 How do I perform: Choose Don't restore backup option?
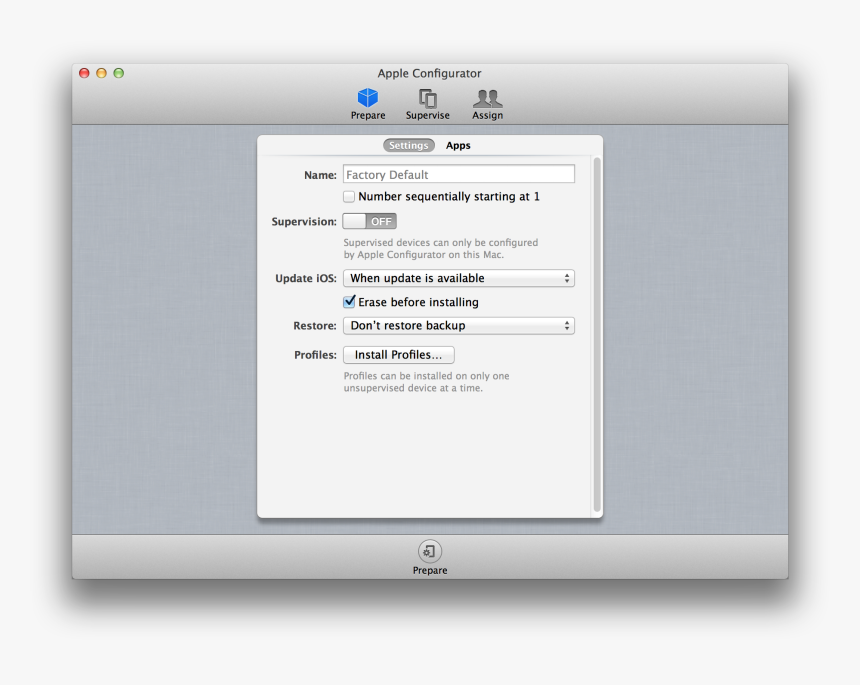click(x=458, y=325)
